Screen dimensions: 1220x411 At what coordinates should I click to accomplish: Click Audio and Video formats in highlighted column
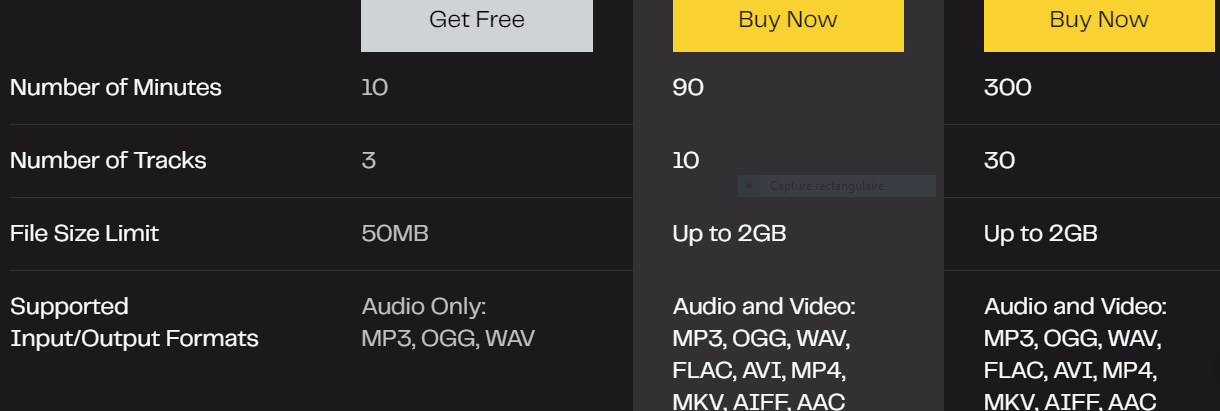tap(764, 353)
